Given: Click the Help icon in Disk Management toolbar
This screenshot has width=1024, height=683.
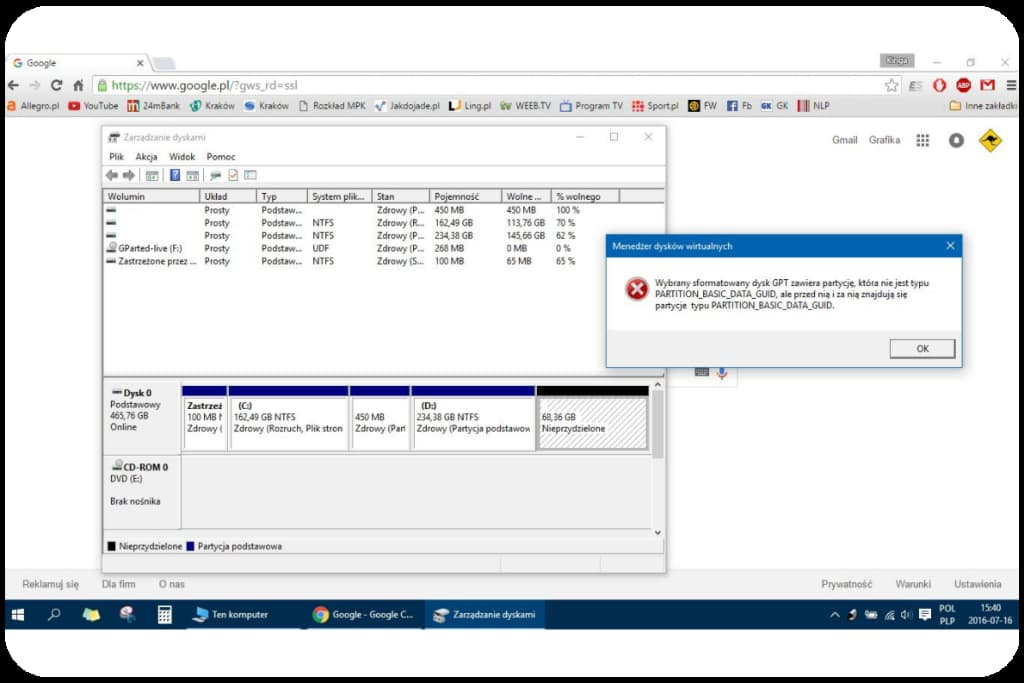Looking at the screenshot, I should click(175, 175).
